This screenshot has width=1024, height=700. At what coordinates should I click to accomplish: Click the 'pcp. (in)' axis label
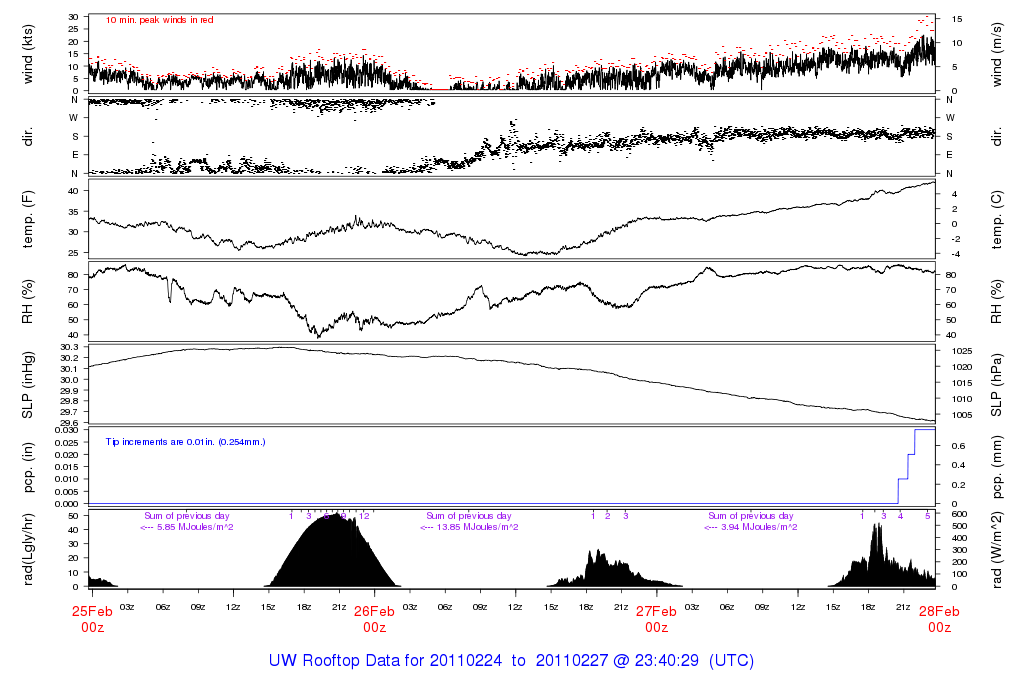(x=27, y=468)
